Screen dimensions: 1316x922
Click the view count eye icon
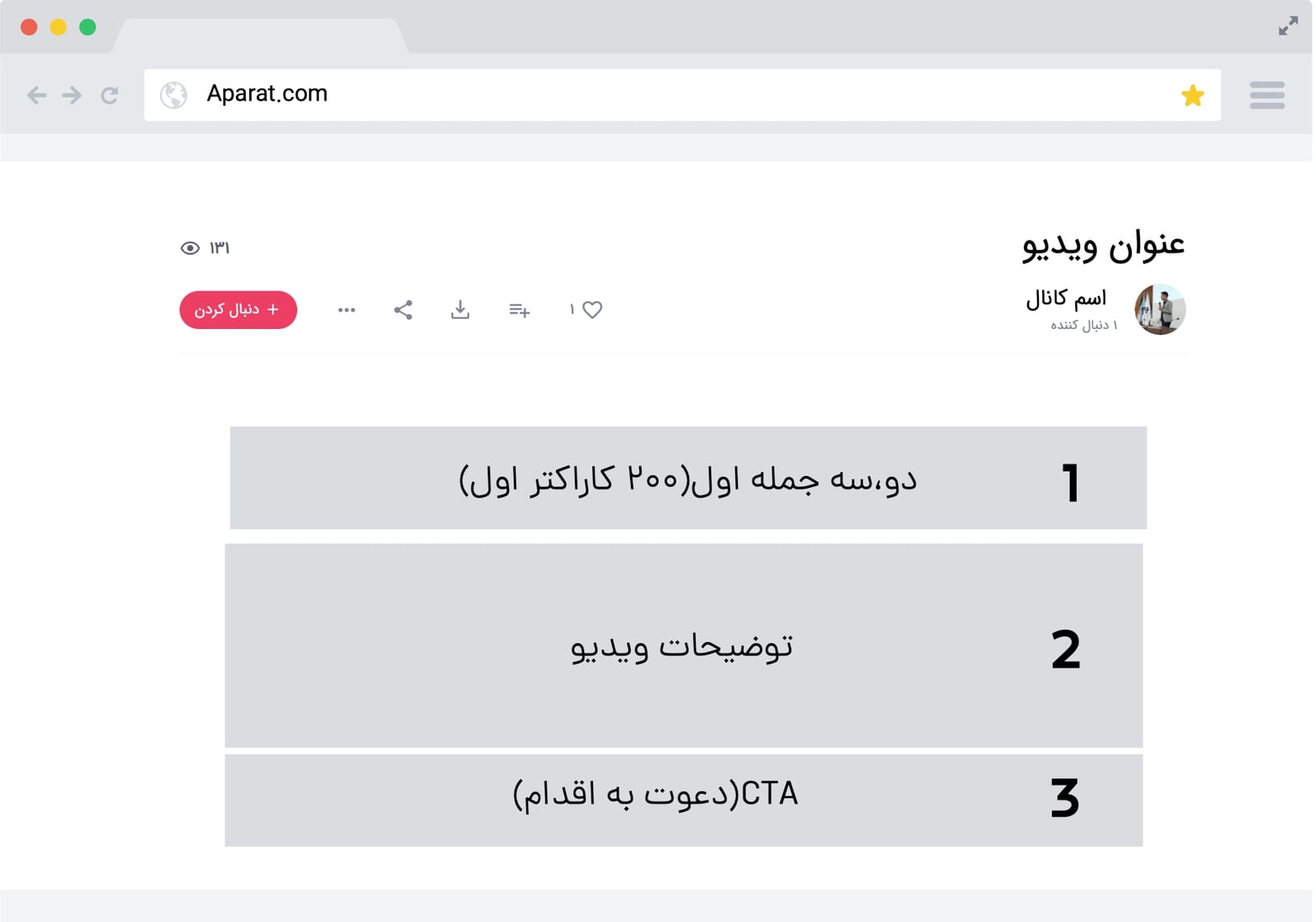[190, 248]
